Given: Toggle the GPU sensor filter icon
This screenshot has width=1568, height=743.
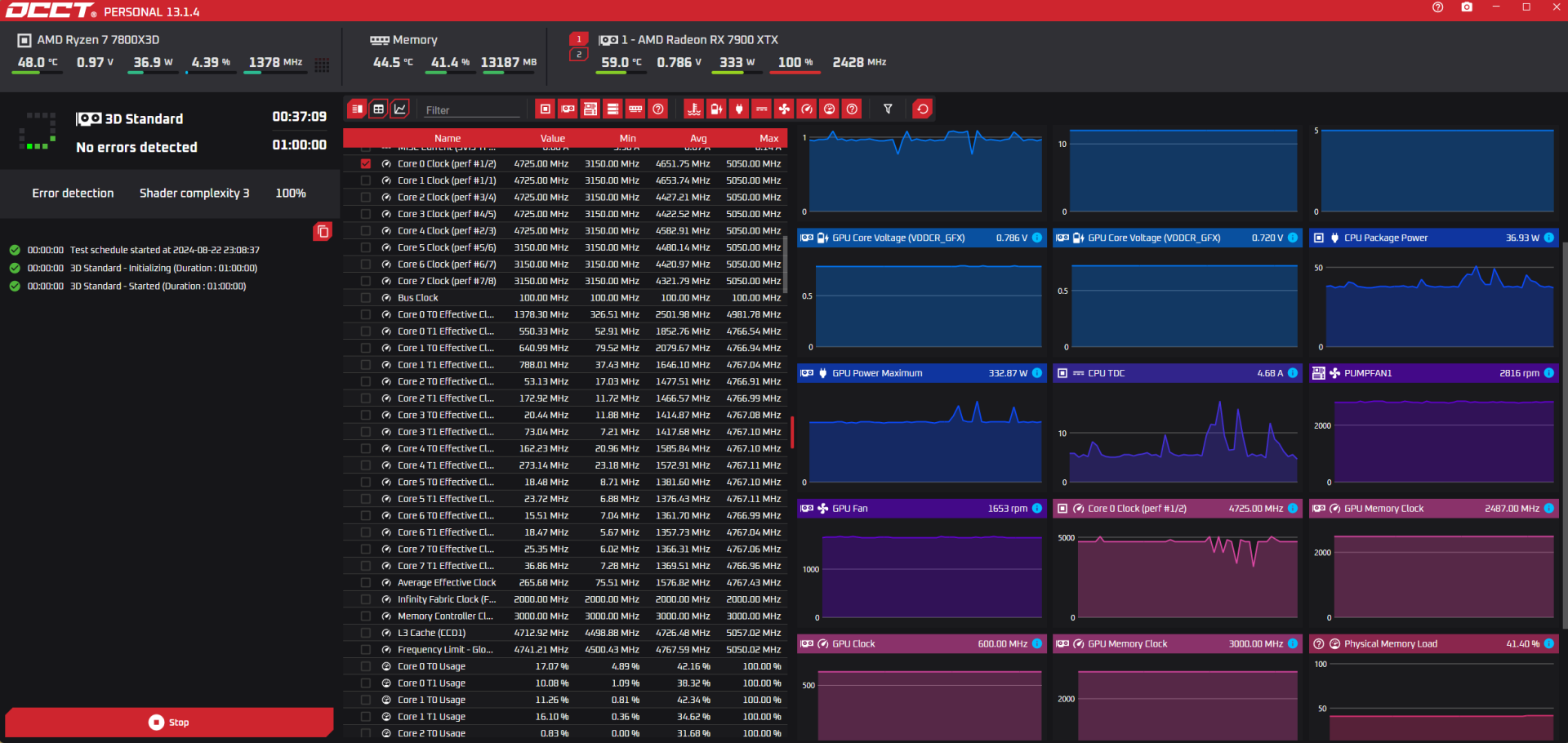Looking at the screenshot, I should [568, 109].
